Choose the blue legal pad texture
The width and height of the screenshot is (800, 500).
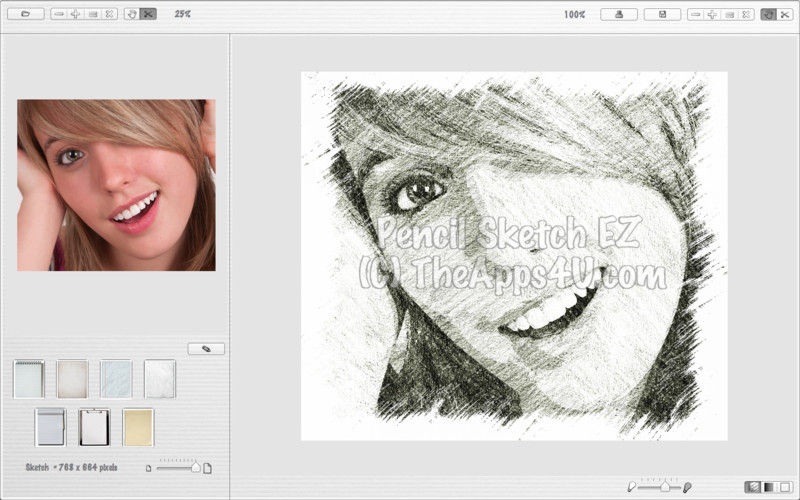click(51, 427)
